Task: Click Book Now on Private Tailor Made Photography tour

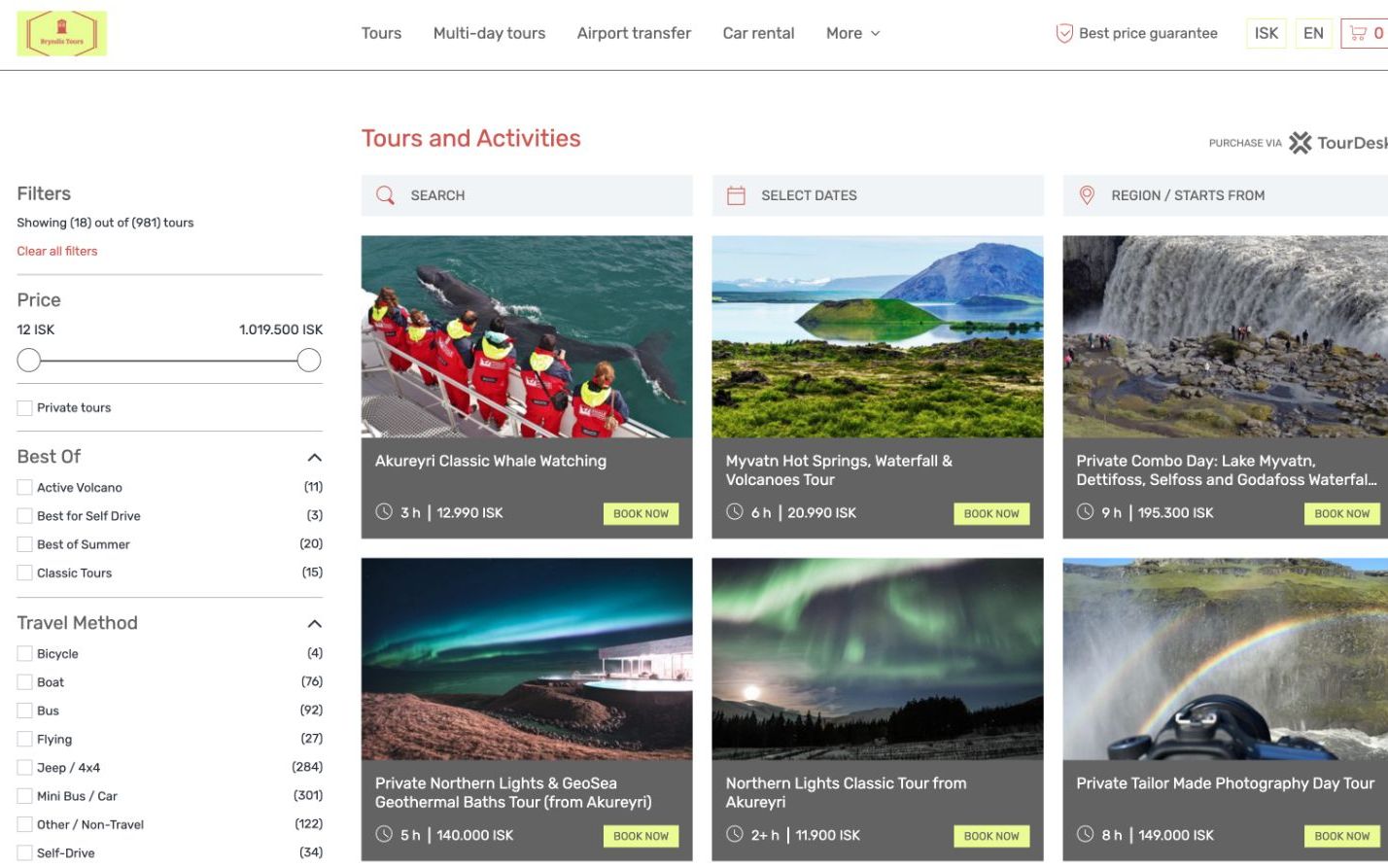Action: point(1341,836)
